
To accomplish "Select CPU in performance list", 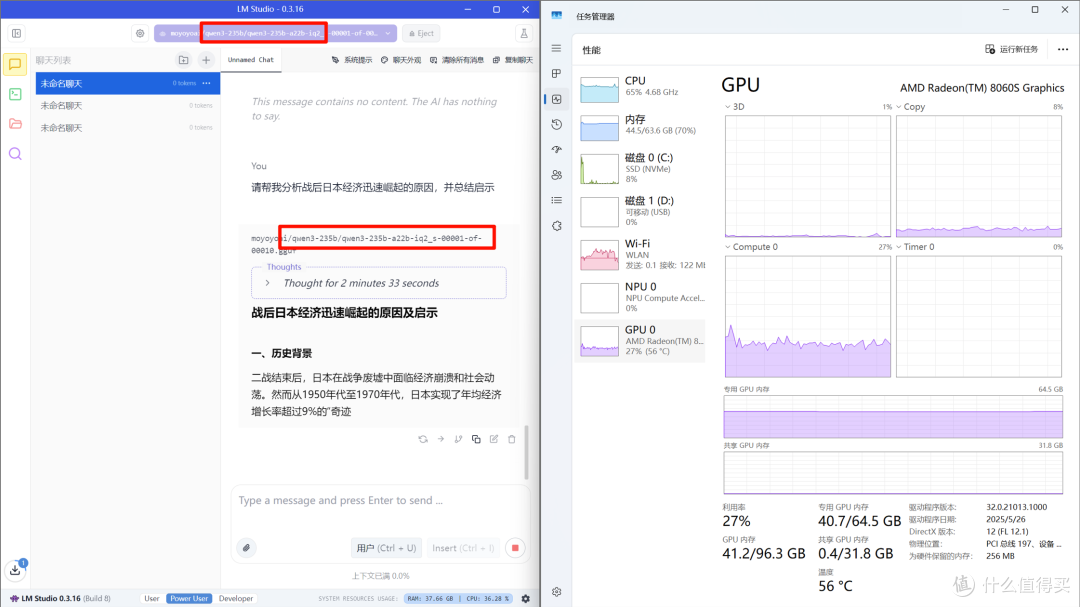I will (x=642, y=88).
